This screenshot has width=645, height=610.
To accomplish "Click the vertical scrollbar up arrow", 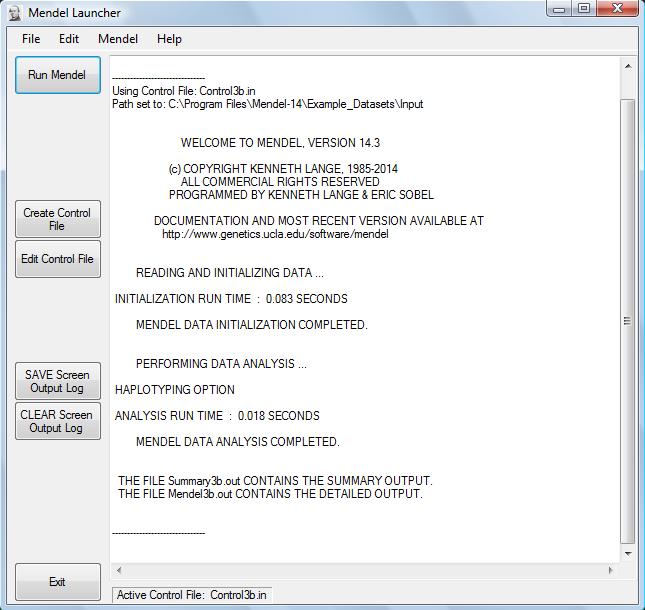I will [628, 66].
